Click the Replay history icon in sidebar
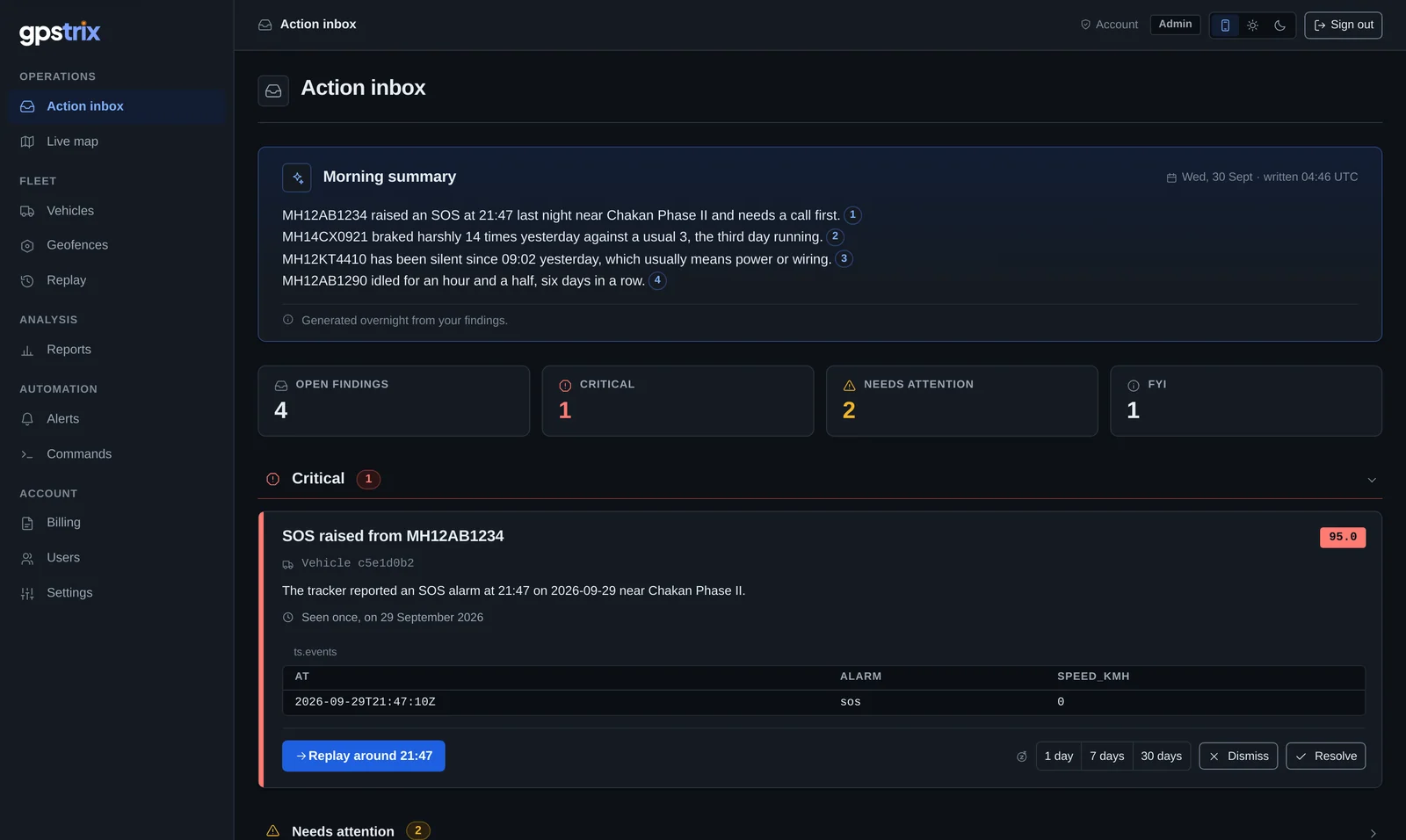The height and width of the screenshot is (840, 1406). click(27, 281)
